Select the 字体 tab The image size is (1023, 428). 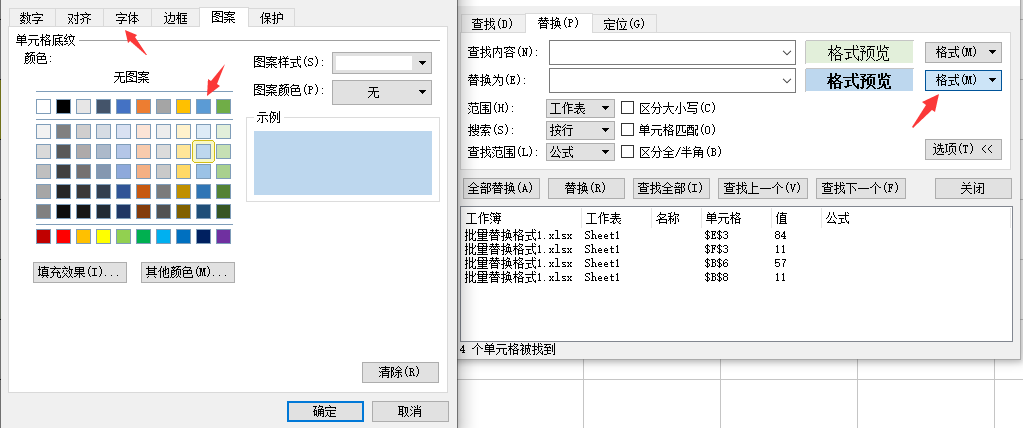[x=127, y=18]
